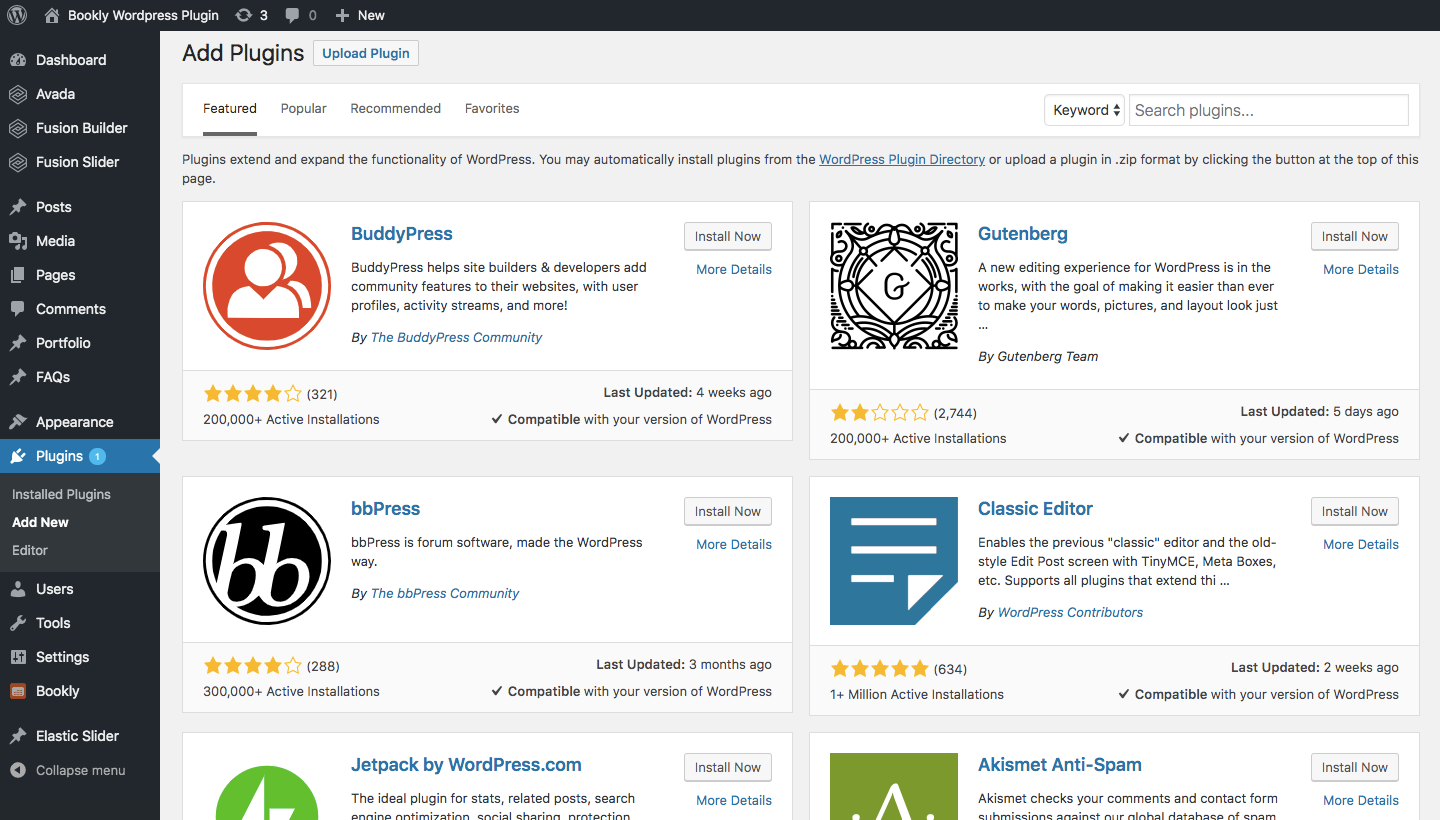Click the Classic Editor five-star rating

879,669
